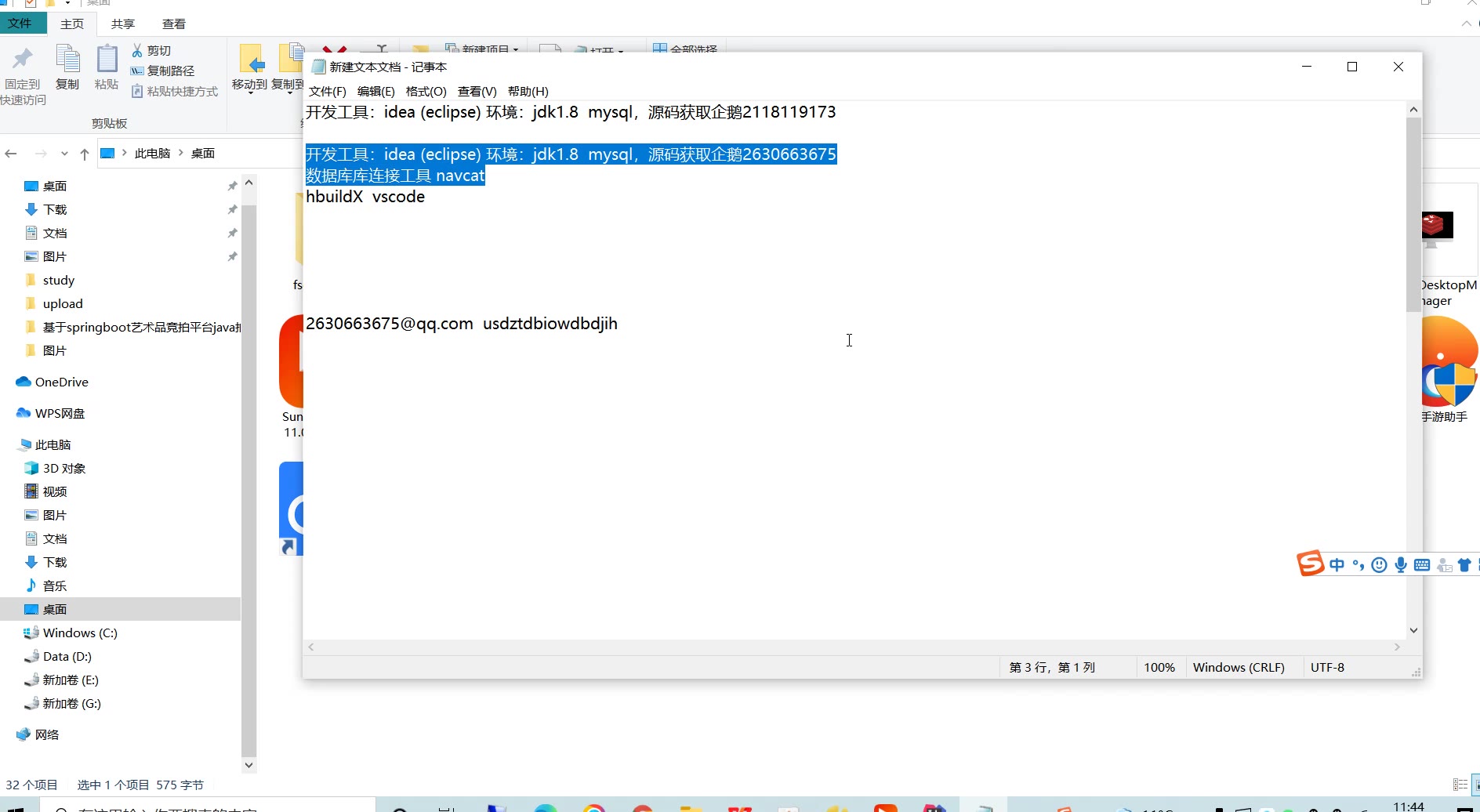Click Notepad vertical scrollbar down arrow

tap(1413, 630)
